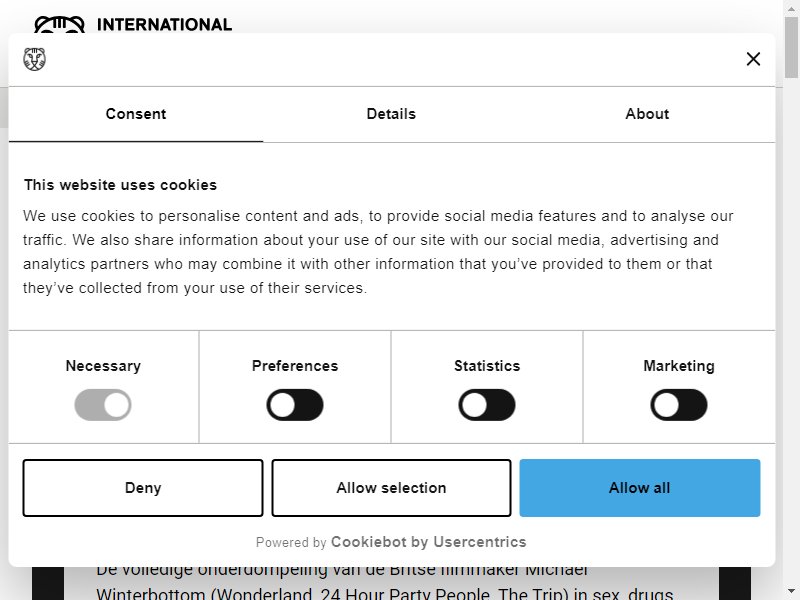The width and height of the screenshot is (800, 600).
Task: Click the International site logo in header
Action: tap(133, 24)
